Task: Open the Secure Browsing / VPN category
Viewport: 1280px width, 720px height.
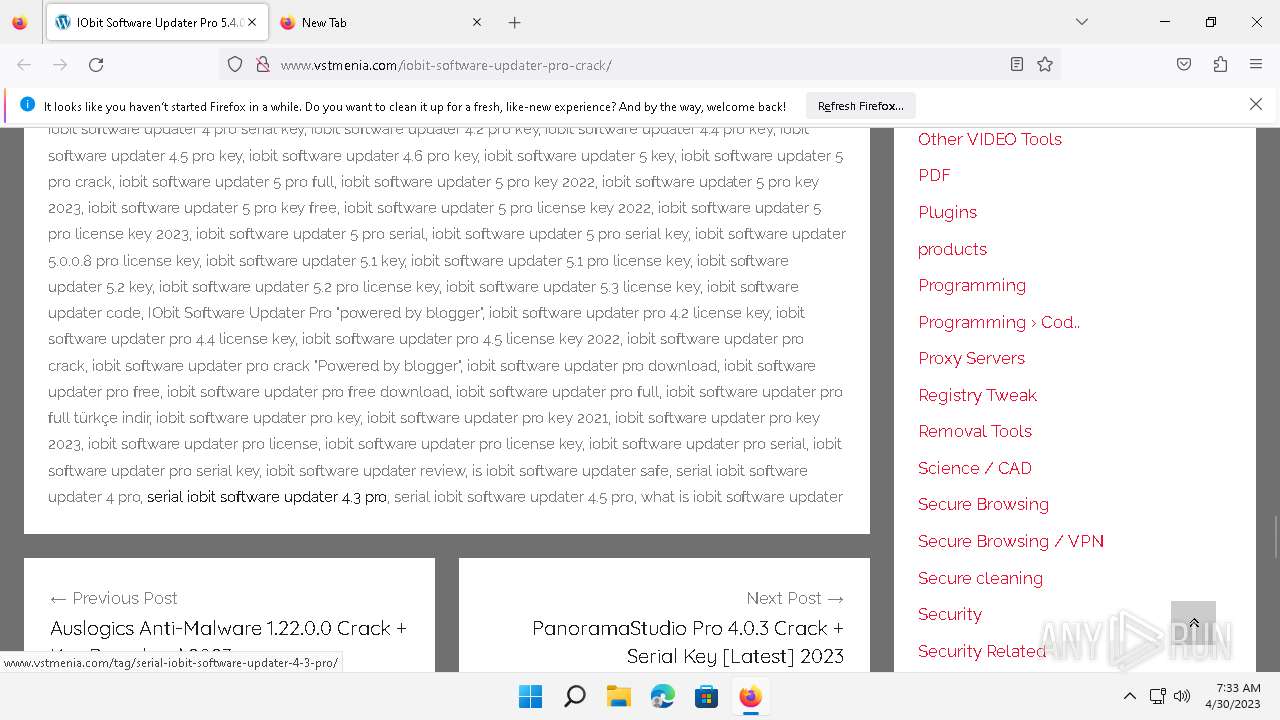Action: click(1011, 541)
